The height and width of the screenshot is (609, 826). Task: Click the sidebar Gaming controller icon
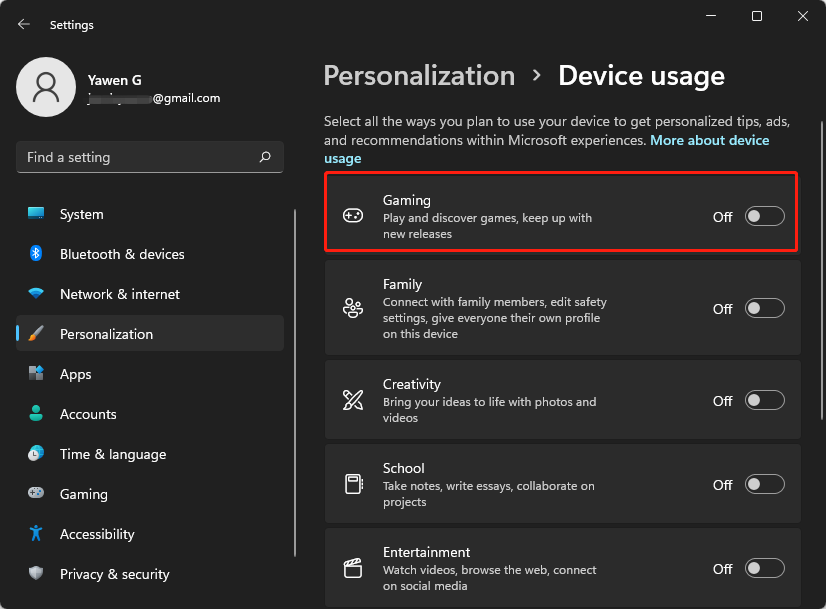(36, 493)
